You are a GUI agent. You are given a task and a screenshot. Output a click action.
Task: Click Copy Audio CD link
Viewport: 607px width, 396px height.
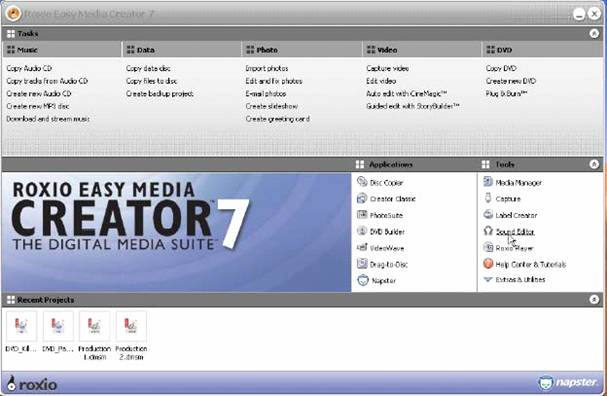point(29,68)
